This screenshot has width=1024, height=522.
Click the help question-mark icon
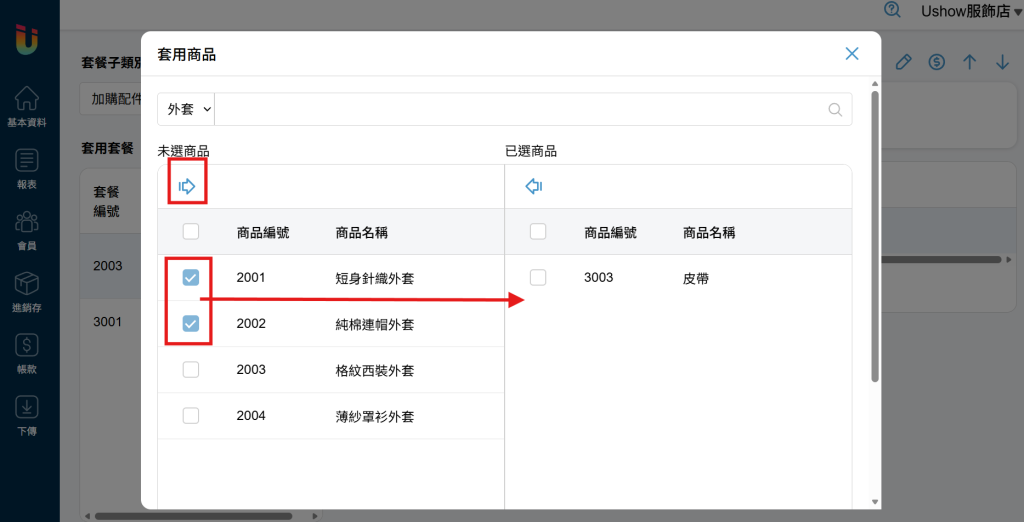[x=892, y=10]
